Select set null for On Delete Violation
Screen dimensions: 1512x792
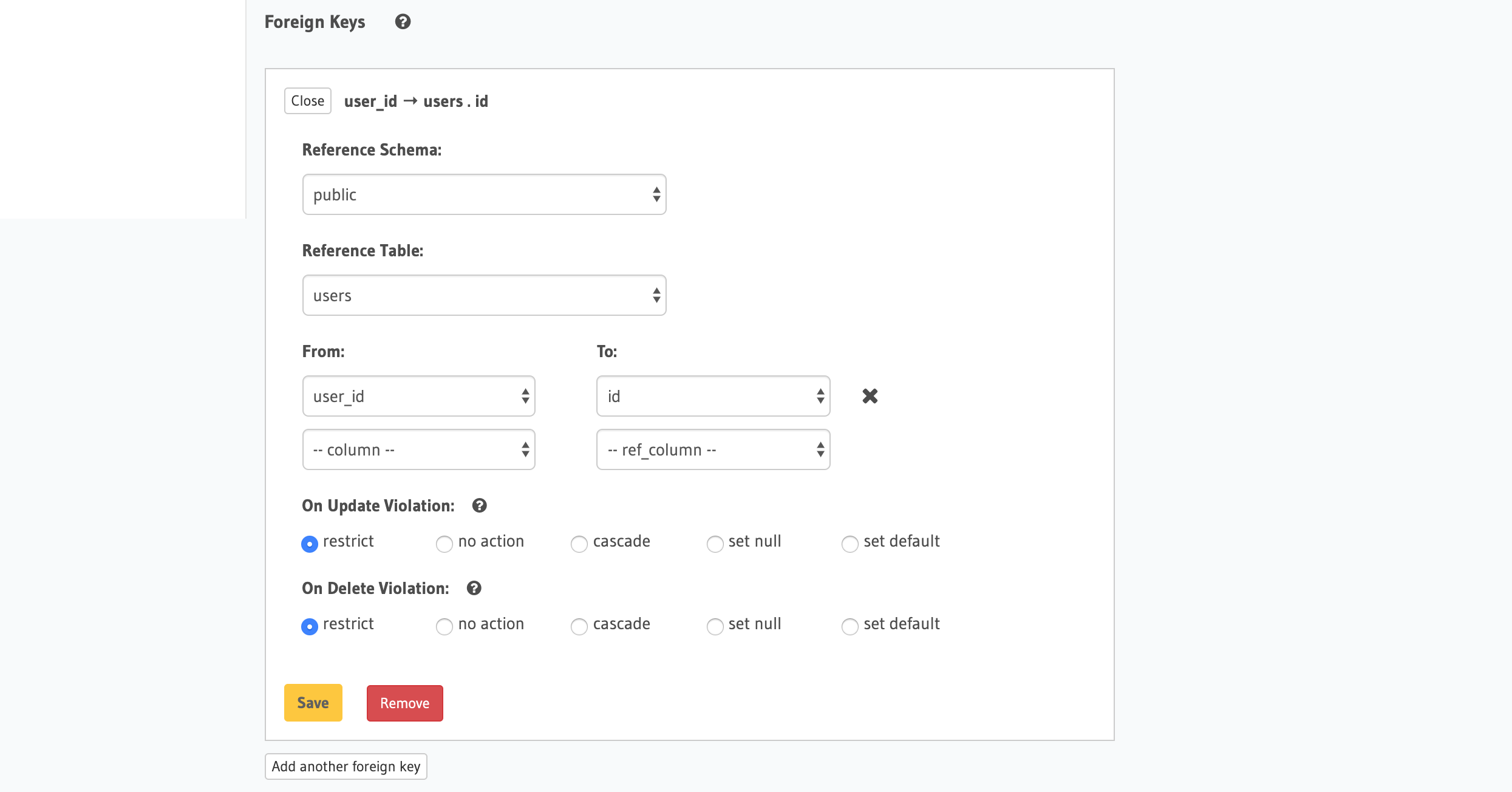715,626
